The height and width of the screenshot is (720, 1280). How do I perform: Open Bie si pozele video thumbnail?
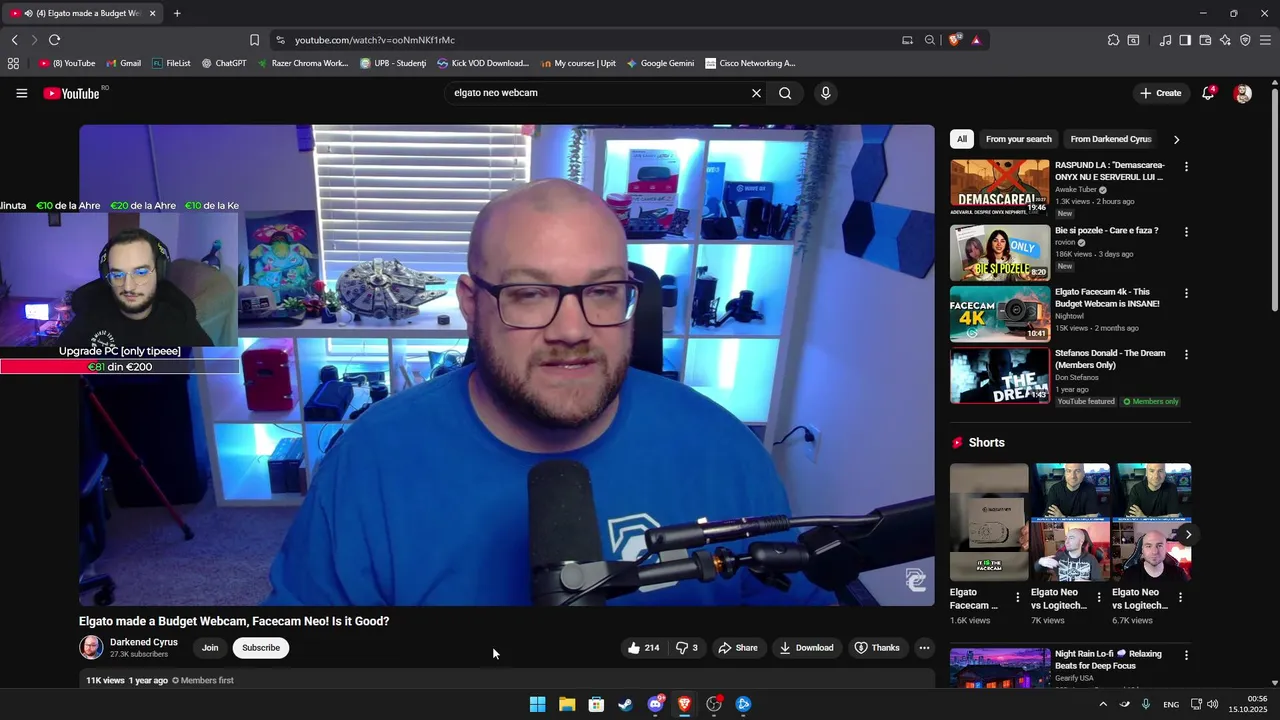coord(1000,252)
